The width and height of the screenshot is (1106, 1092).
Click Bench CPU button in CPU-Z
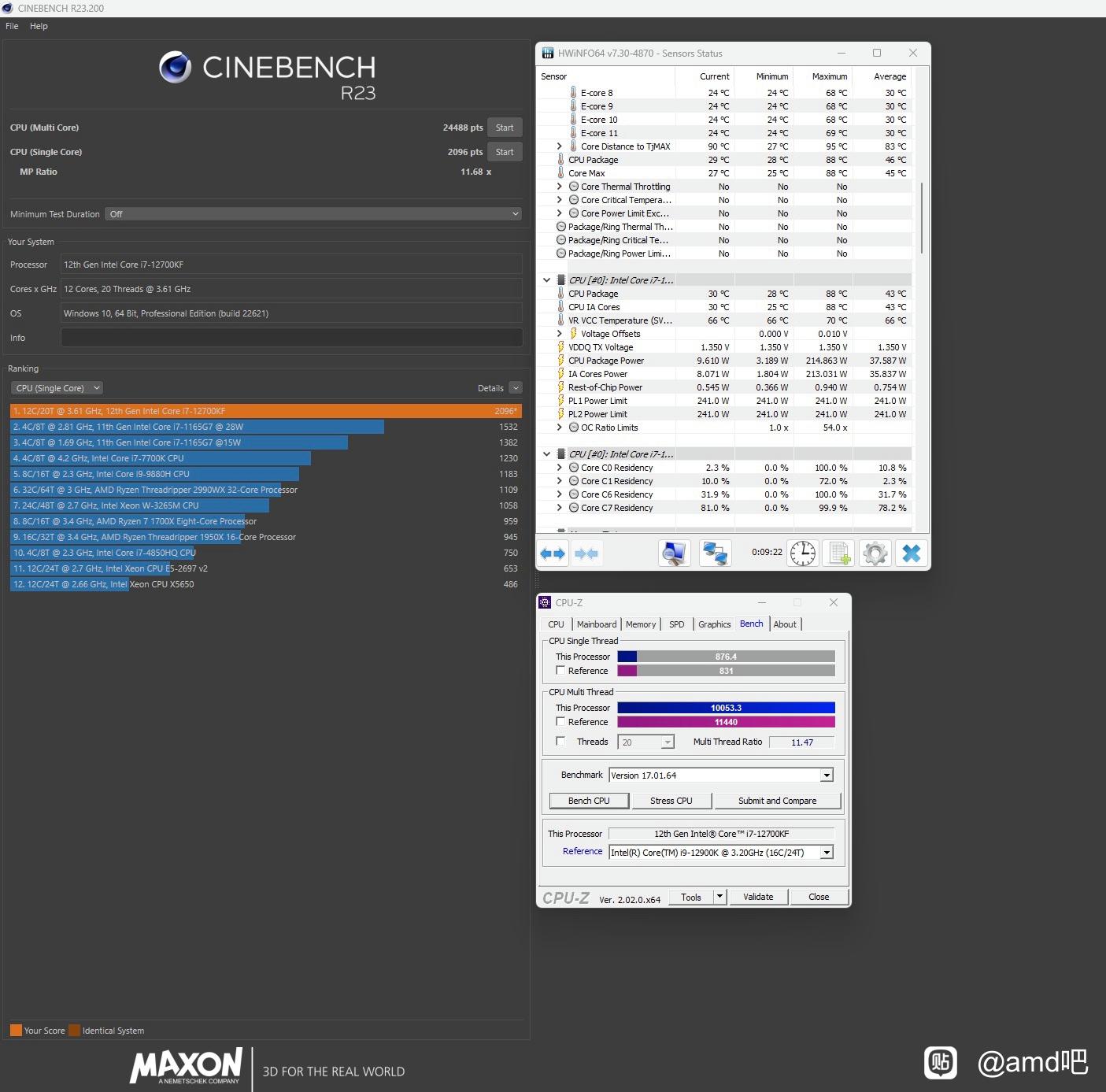(x=590, y=801)
